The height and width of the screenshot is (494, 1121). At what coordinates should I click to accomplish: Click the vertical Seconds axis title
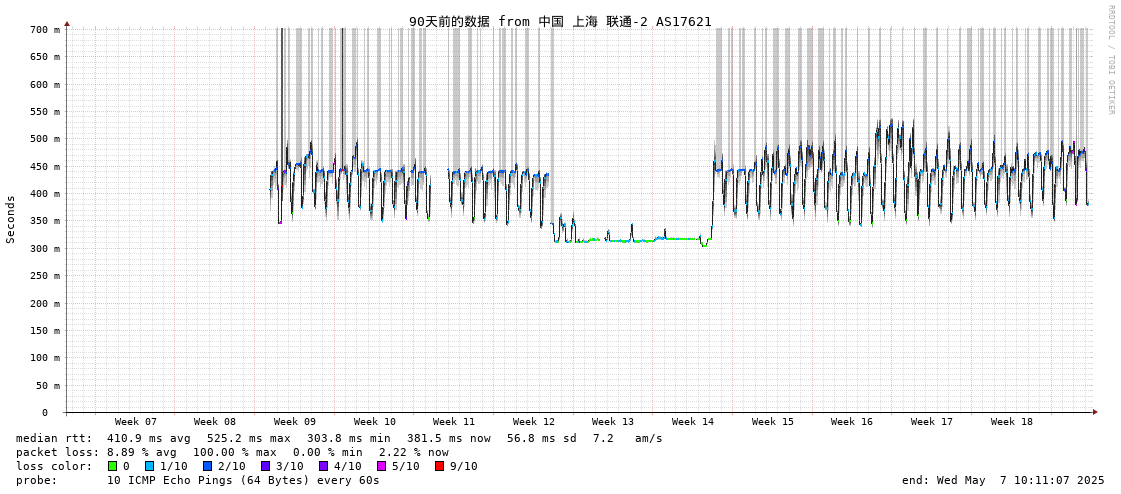[11, 219]
